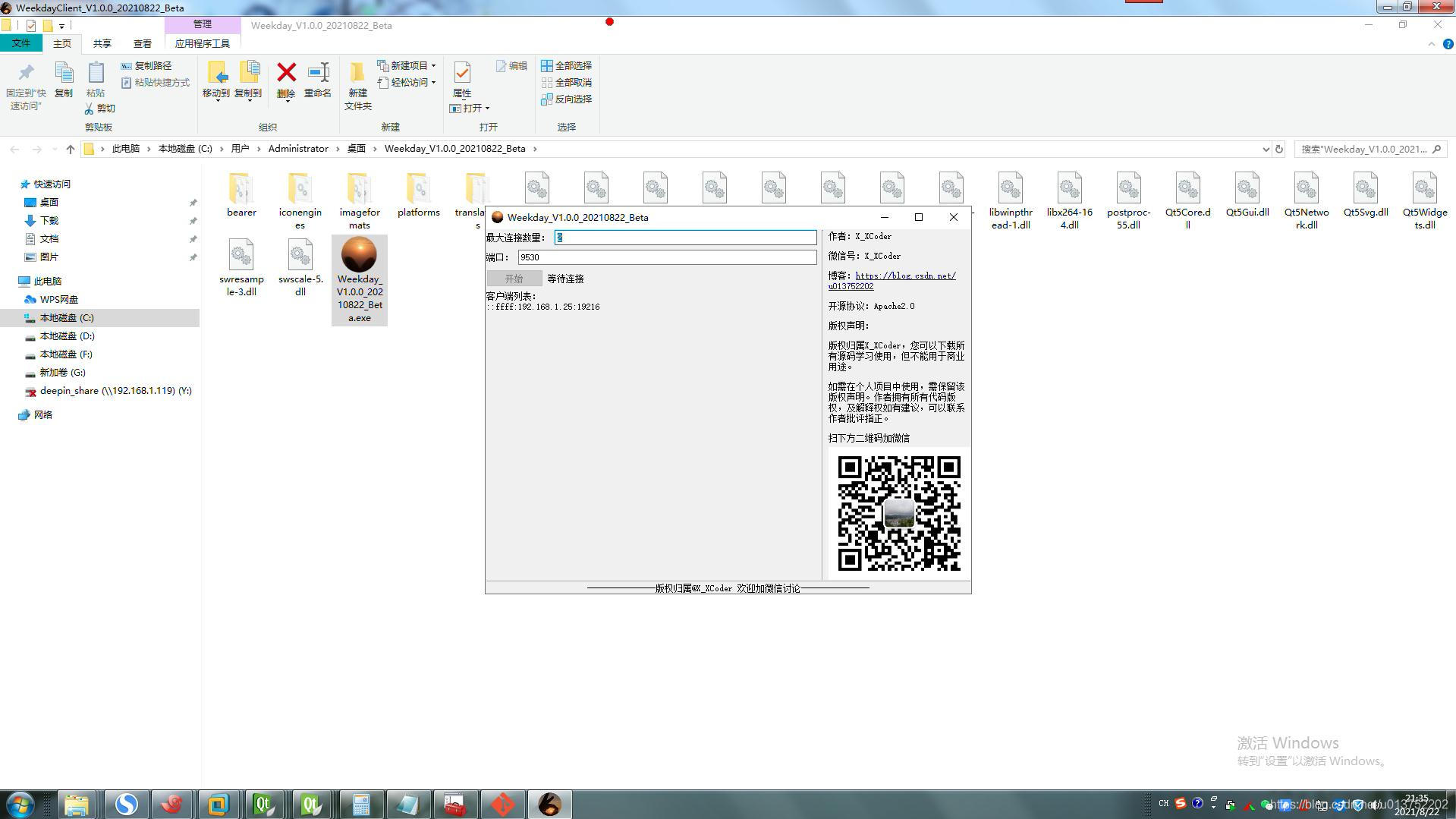Screen dimensions: 1456x819
Task: Open the Sogou browser taskbar icon
Action: click(126, 804)
